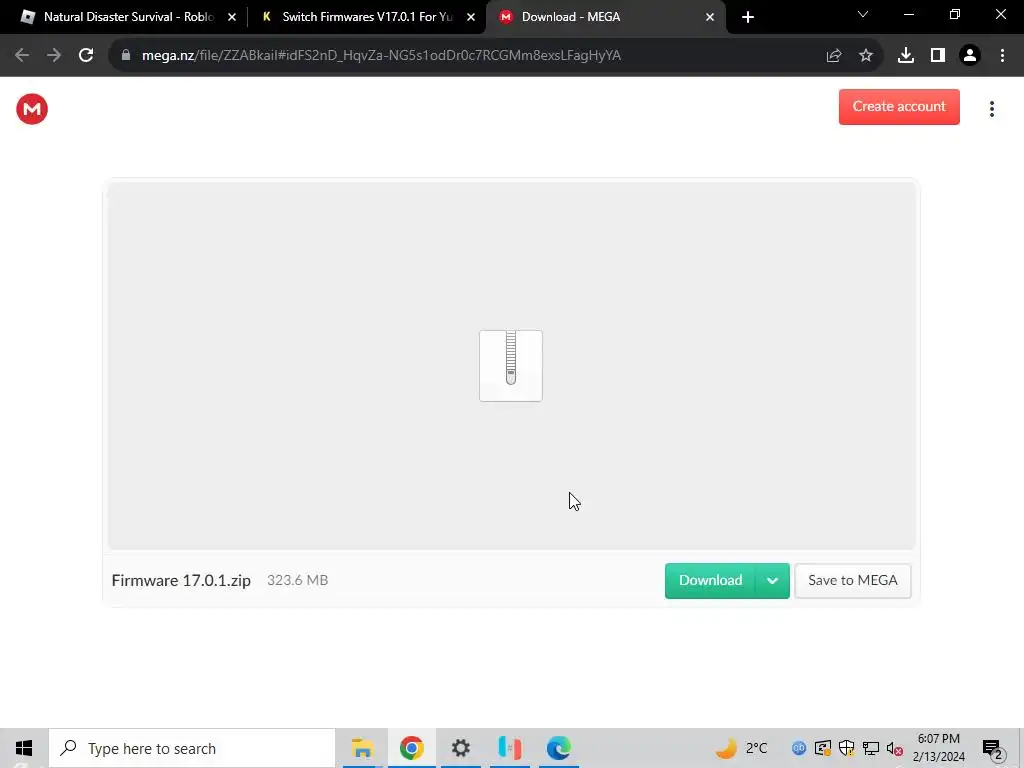Click the green Download button
The image size is (1024, 768).
coord(710,581)
